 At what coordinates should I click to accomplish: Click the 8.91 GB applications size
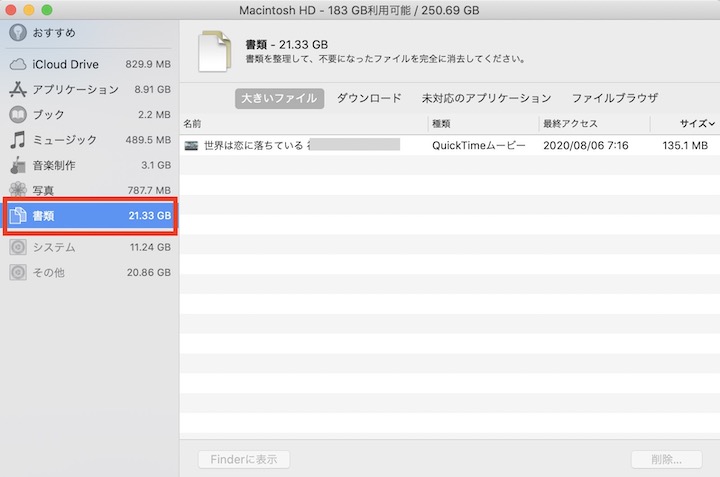tap(152, 89)
